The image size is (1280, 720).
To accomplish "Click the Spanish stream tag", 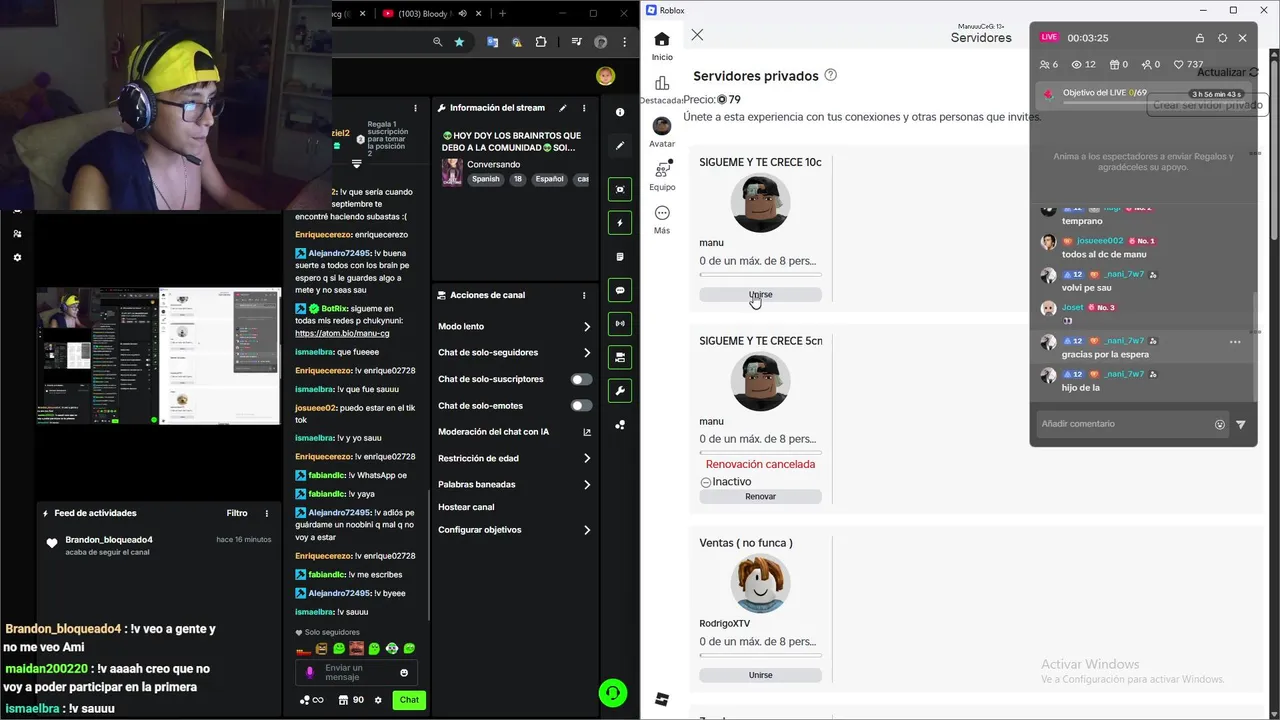I will point(485,179).
